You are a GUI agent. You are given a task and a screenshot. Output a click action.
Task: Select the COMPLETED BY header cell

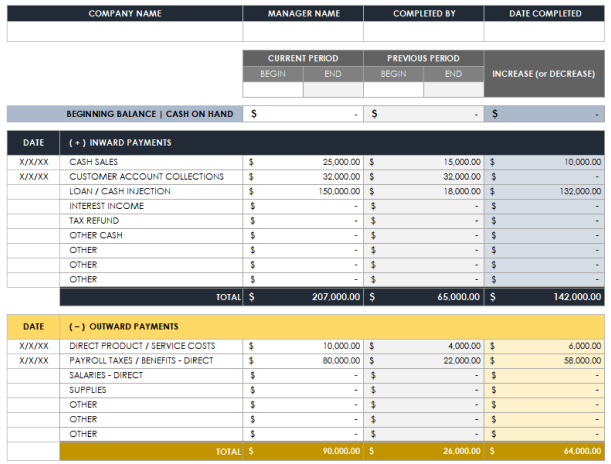(424, 13)
